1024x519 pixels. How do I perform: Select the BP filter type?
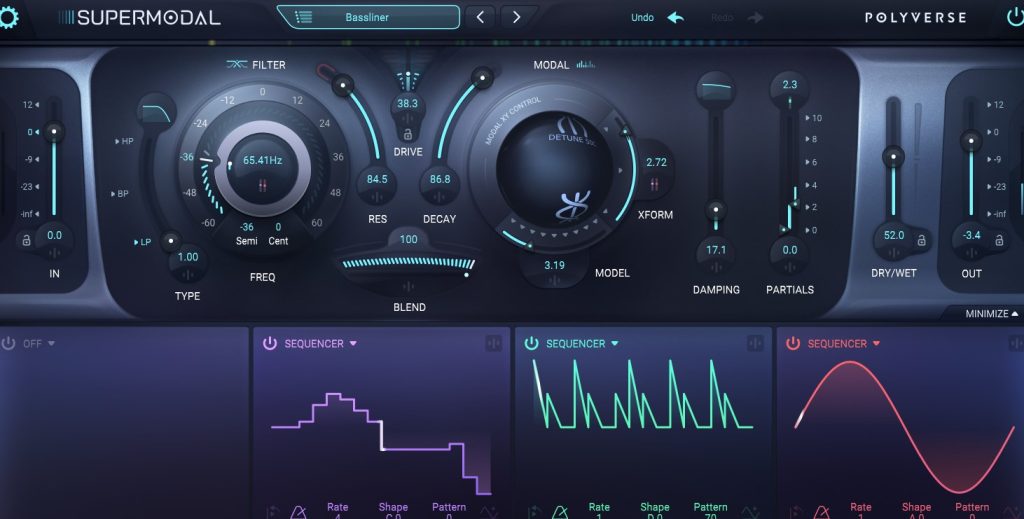tap(122, 193)
